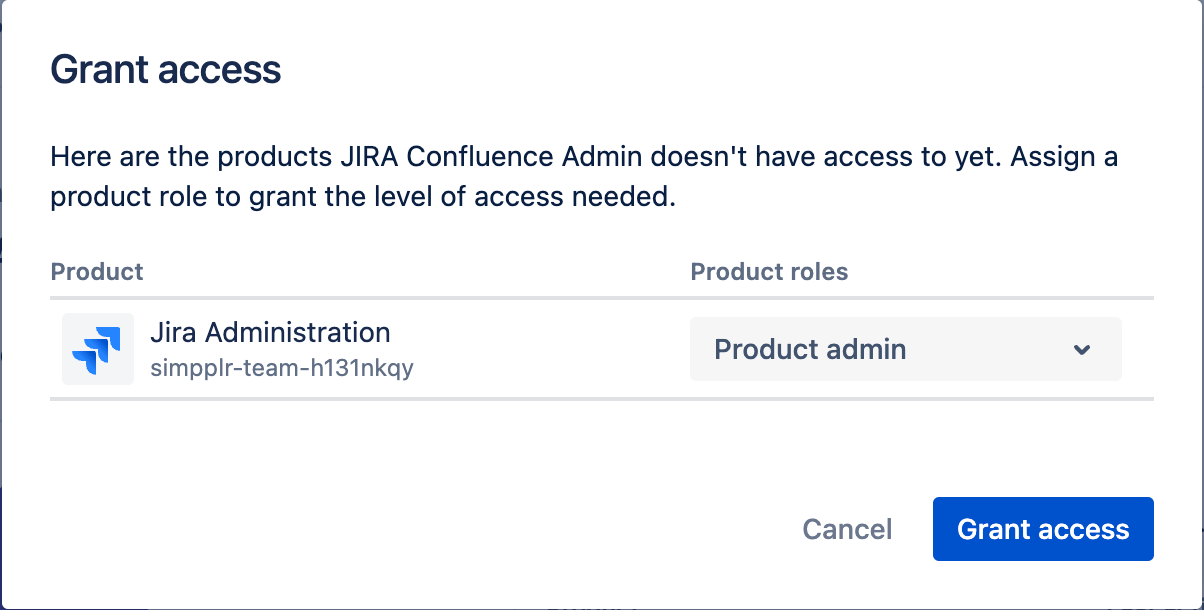Click the Jira Administration product name
The image size is (1204, 610).
[x=270, y=332]
